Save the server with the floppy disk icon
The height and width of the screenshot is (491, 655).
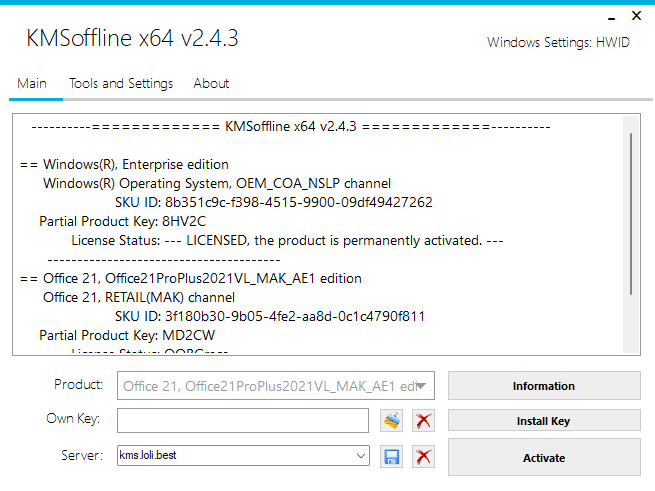(x=391, y=456)
